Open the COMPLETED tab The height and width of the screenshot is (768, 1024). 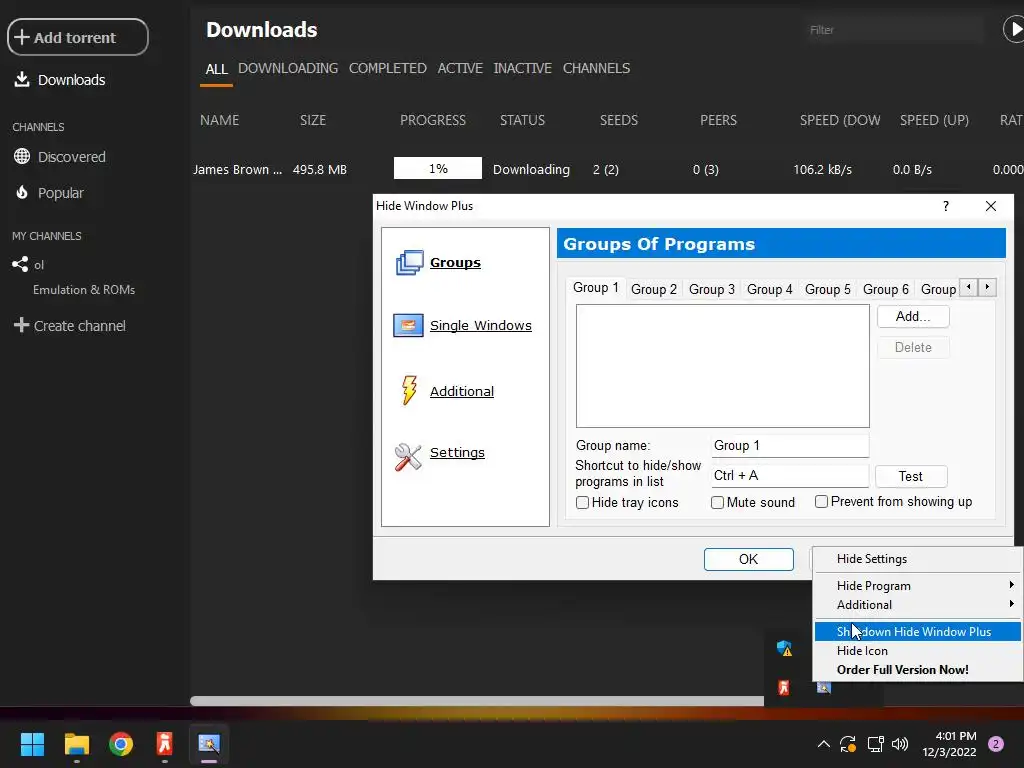point(387,68)
